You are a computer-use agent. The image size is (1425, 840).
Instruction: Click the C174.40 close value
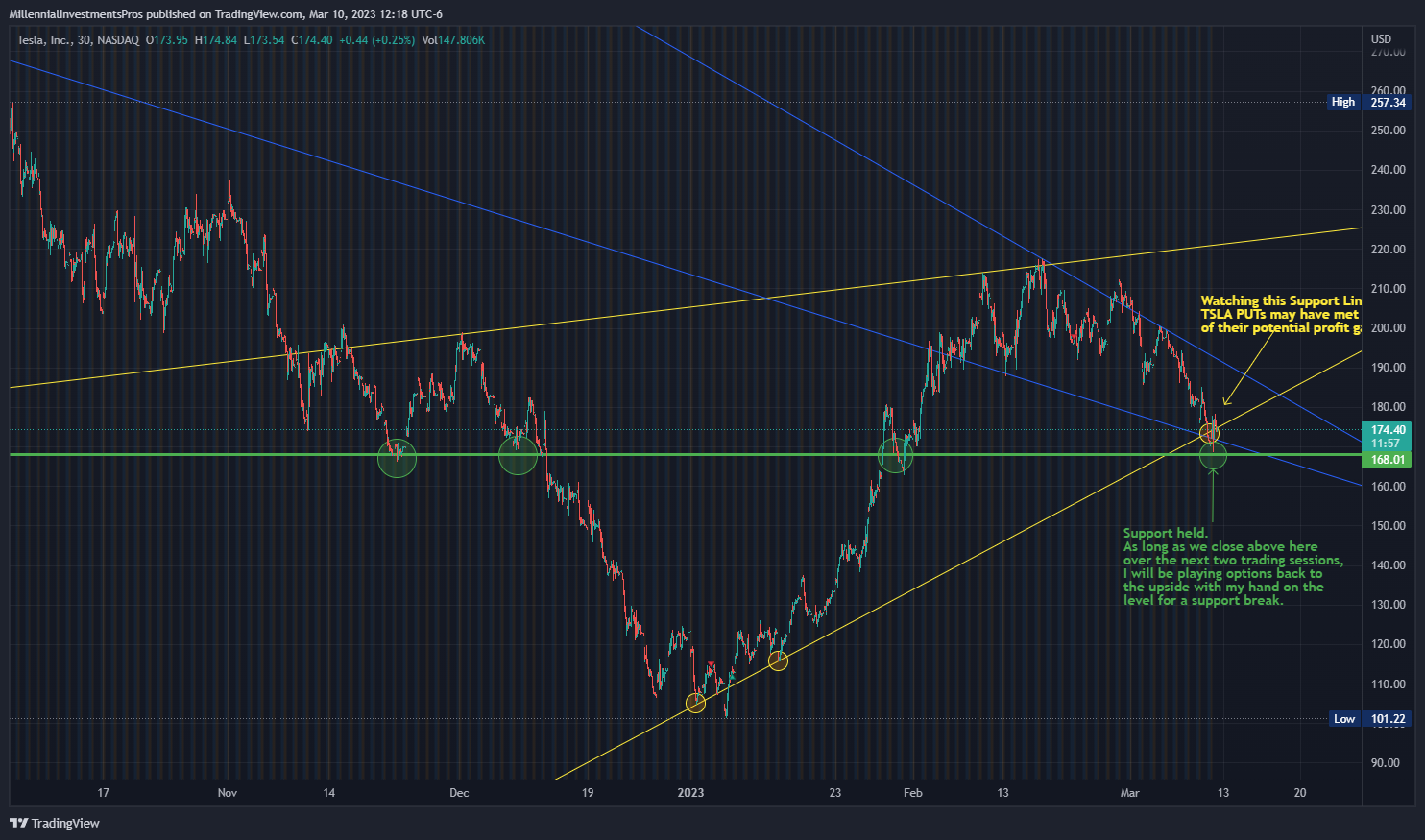(x=312, y=40)
